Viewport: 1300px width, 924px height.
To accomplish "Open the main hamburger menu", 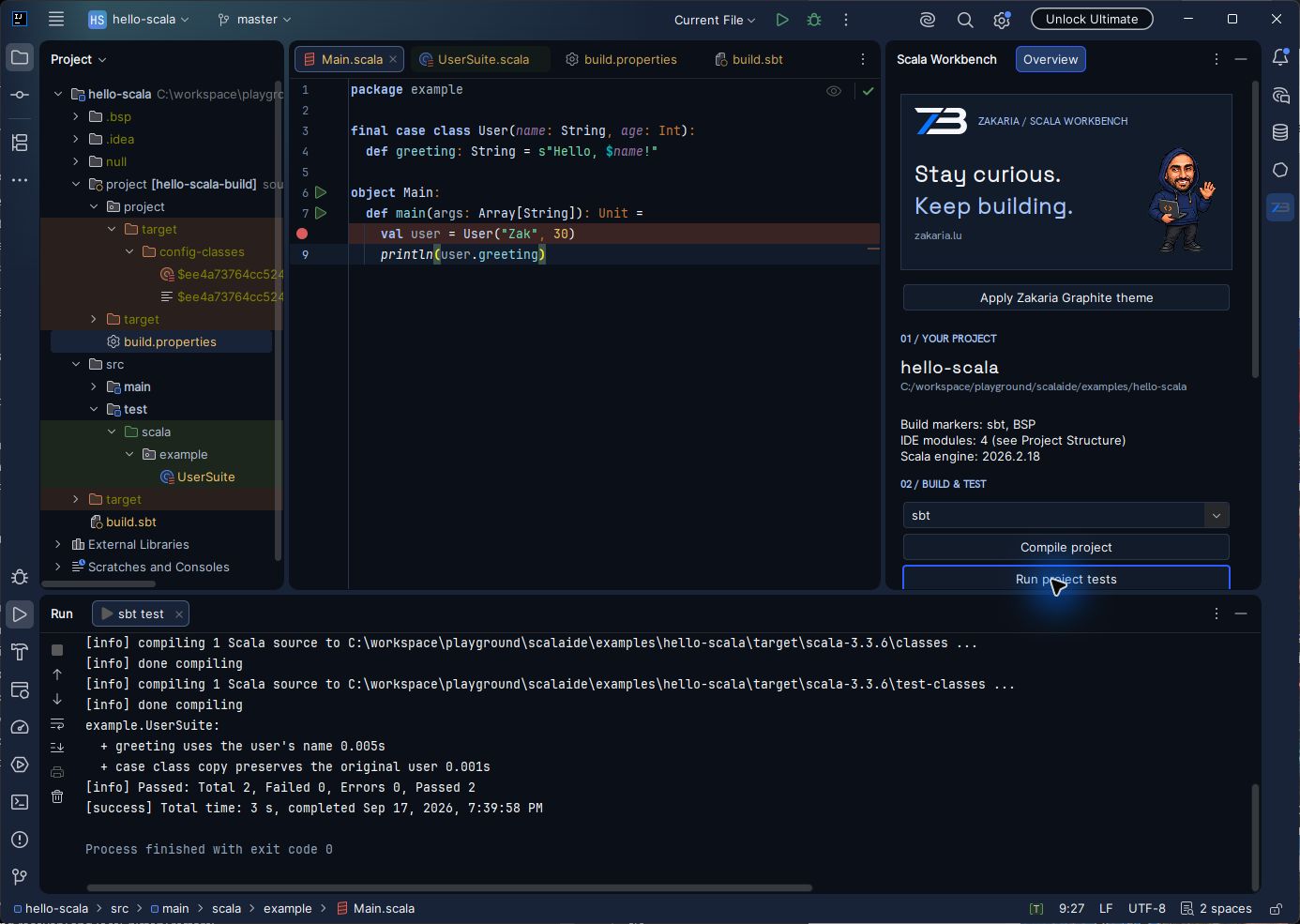I will tap(56, 19).
